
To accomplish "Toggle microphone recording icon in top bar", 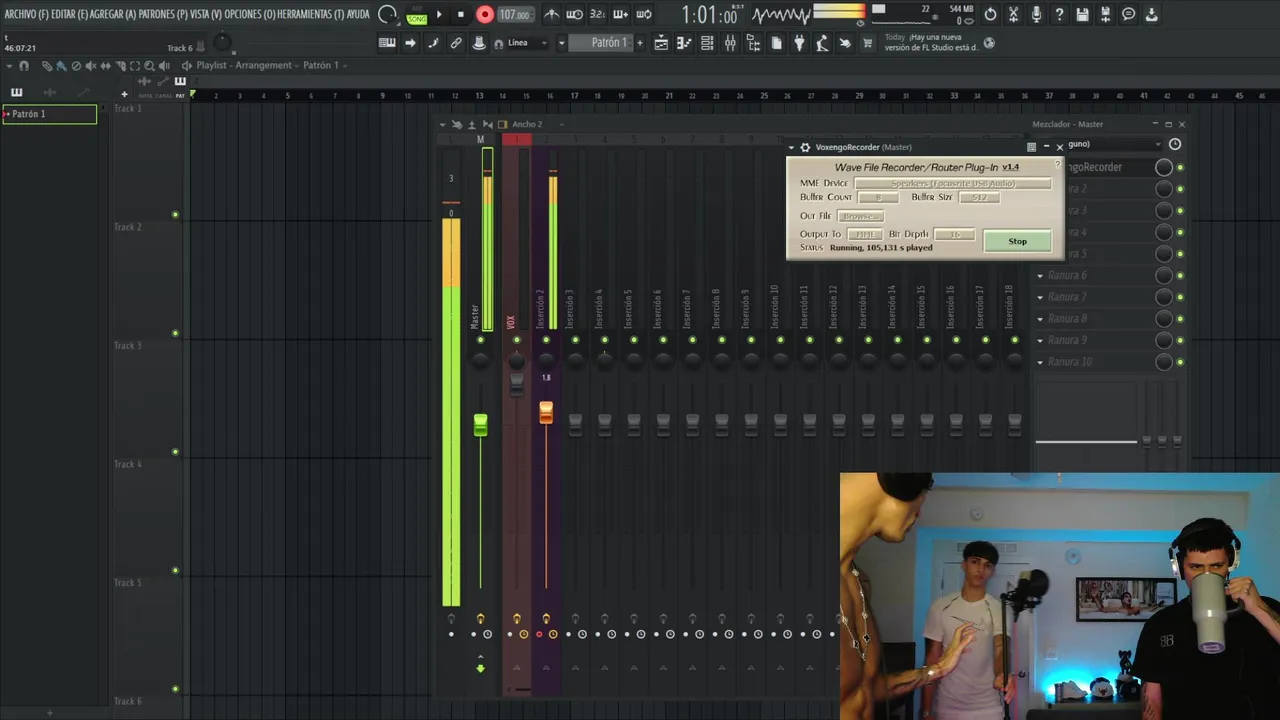I will pyautogui.click(x=1036, y=14).
